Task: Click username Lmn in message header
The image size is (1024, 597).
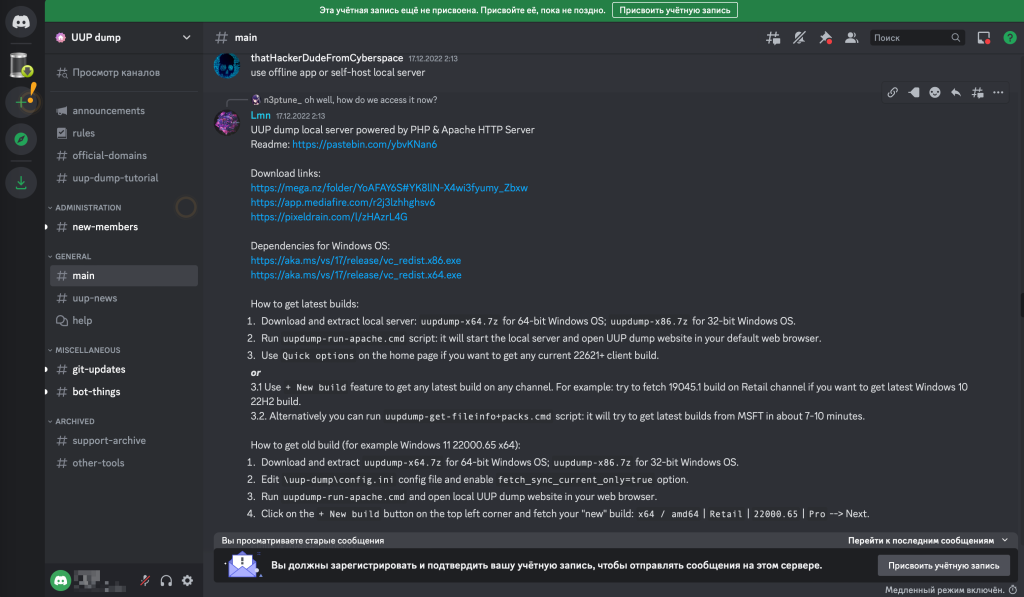Action: [261, 115]
